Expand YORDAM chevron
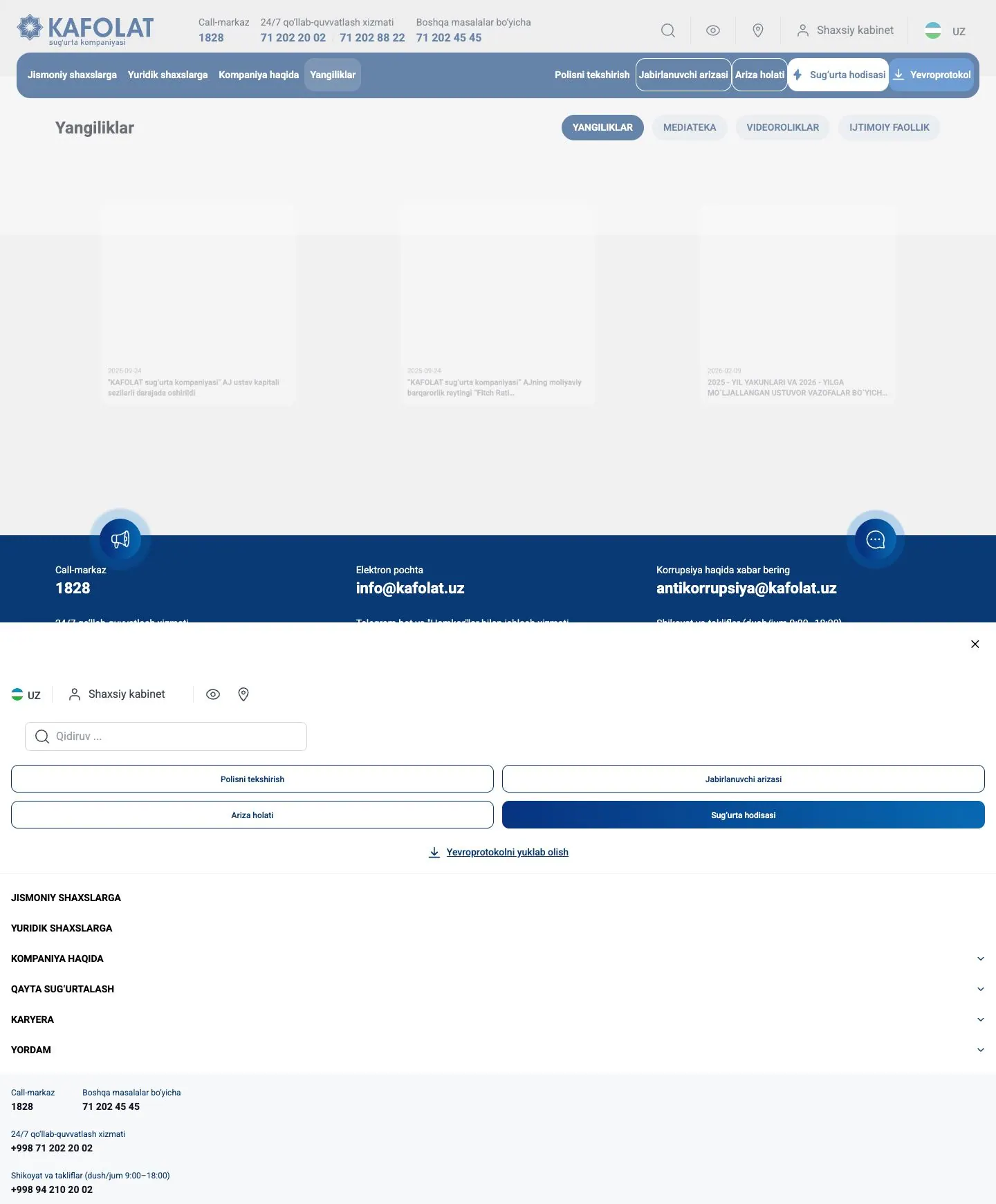This screenshot has height=1204, width=996. click(981, 1050)
